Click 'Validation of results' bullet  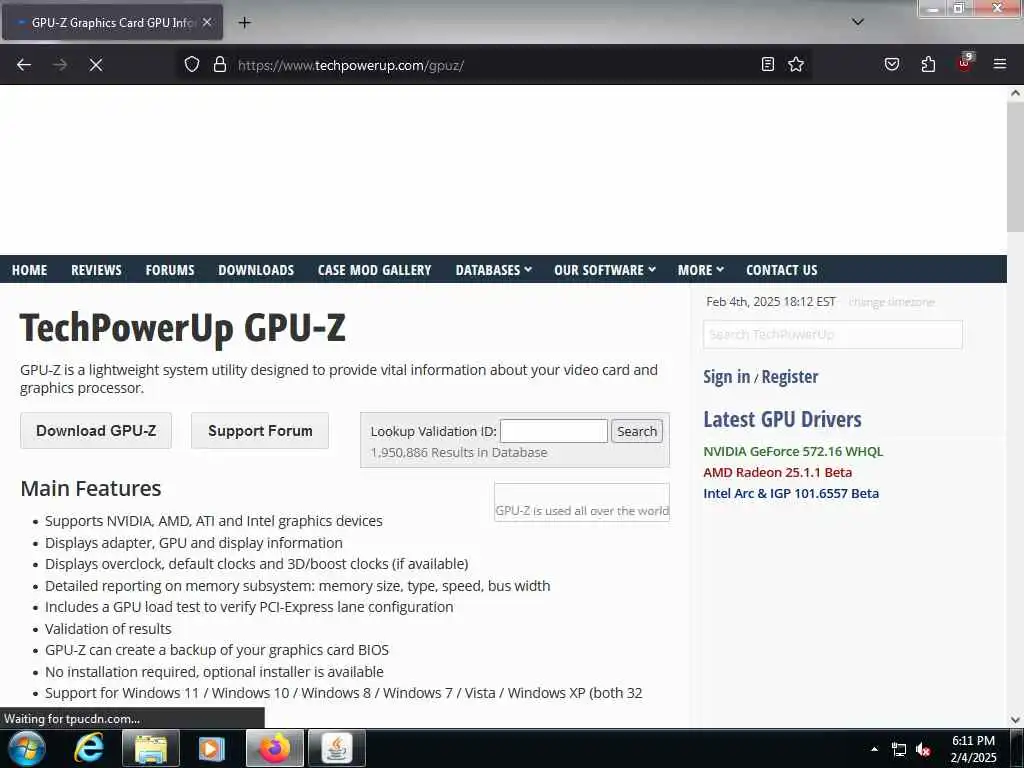click(108, 629)
